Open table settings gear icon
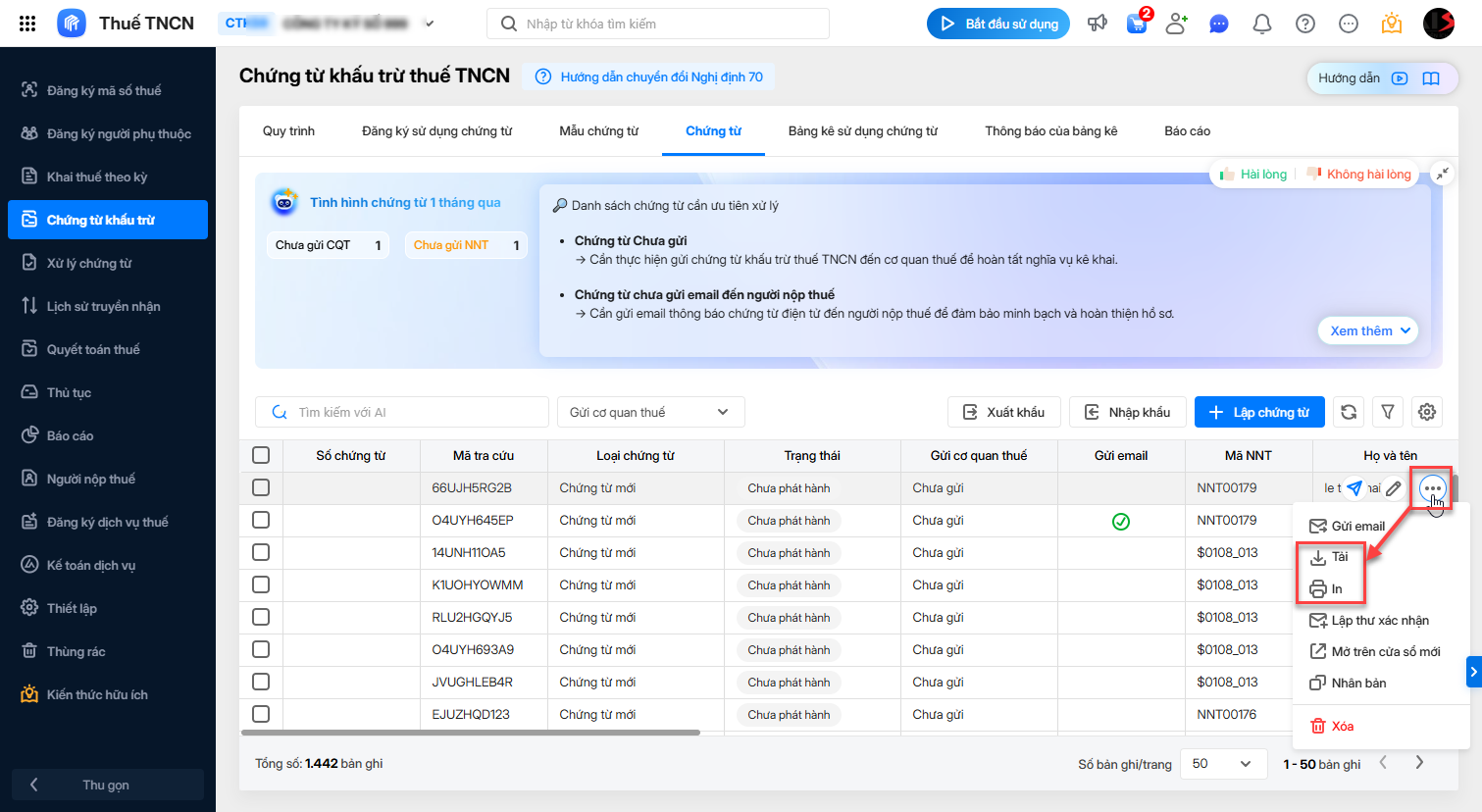 [1427, 412]
